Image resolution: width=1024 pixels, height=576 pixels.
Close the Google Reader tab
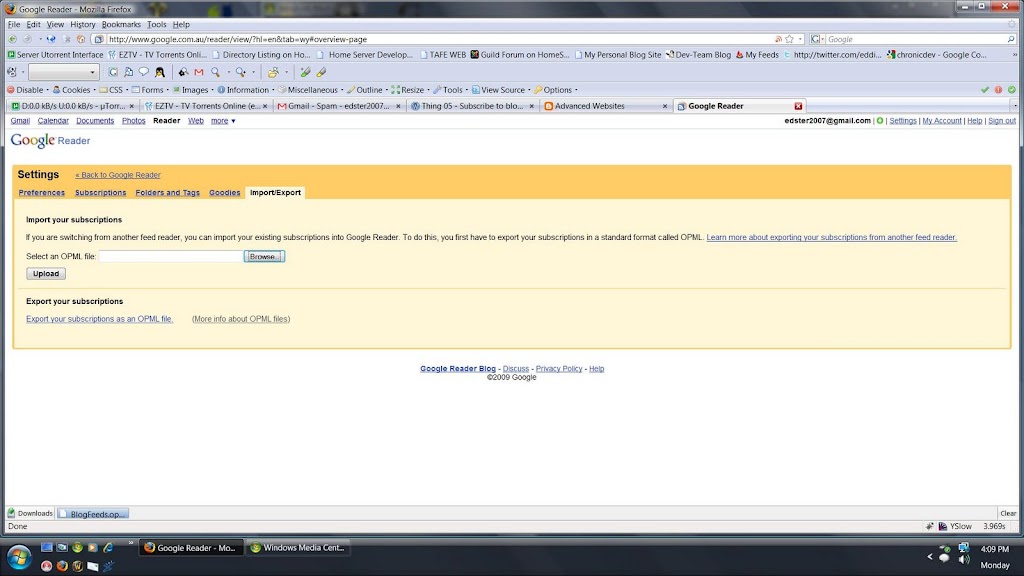[x=798, y=106]
